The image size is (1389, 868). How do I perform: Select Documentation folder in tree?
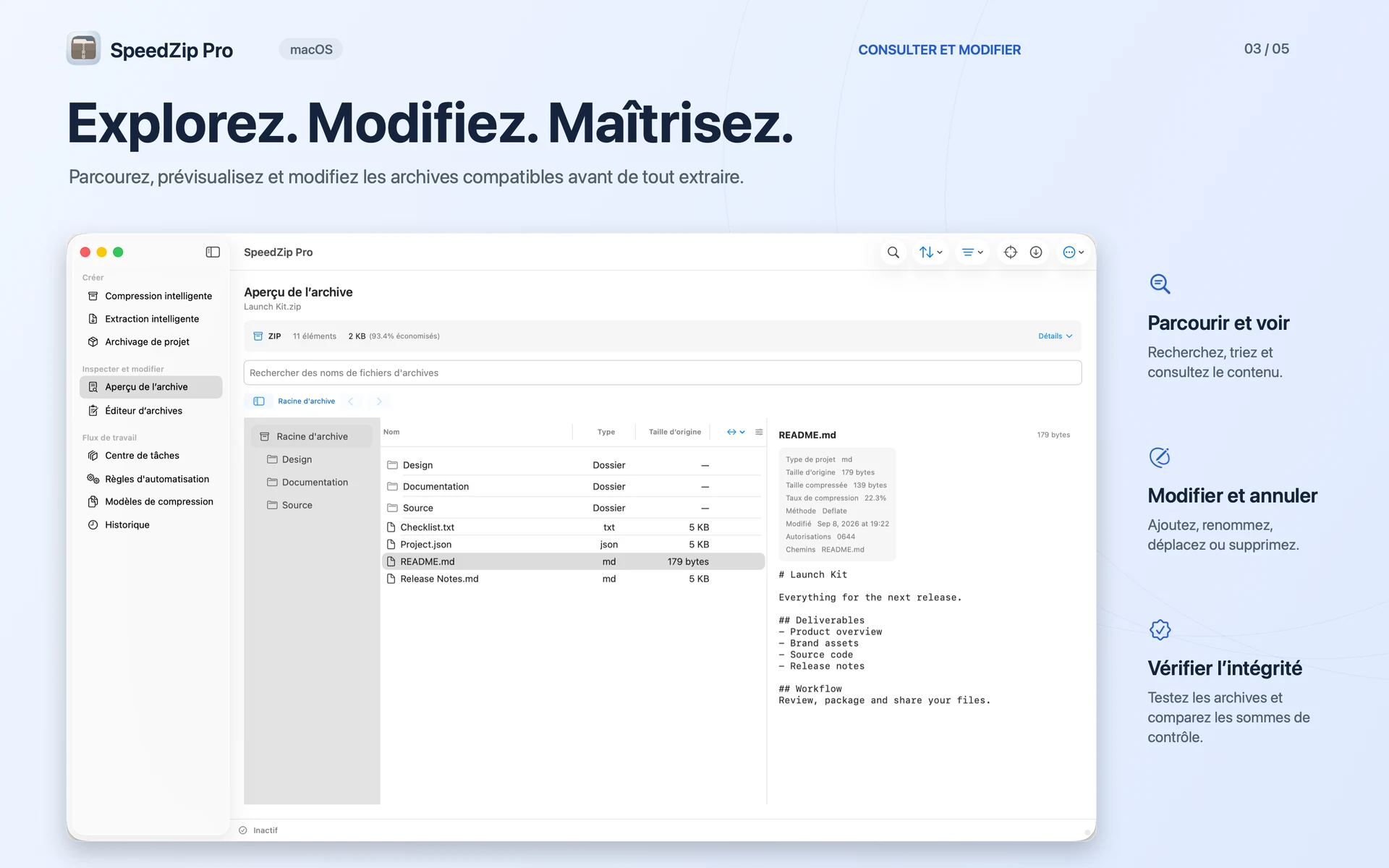click(311, 482)
